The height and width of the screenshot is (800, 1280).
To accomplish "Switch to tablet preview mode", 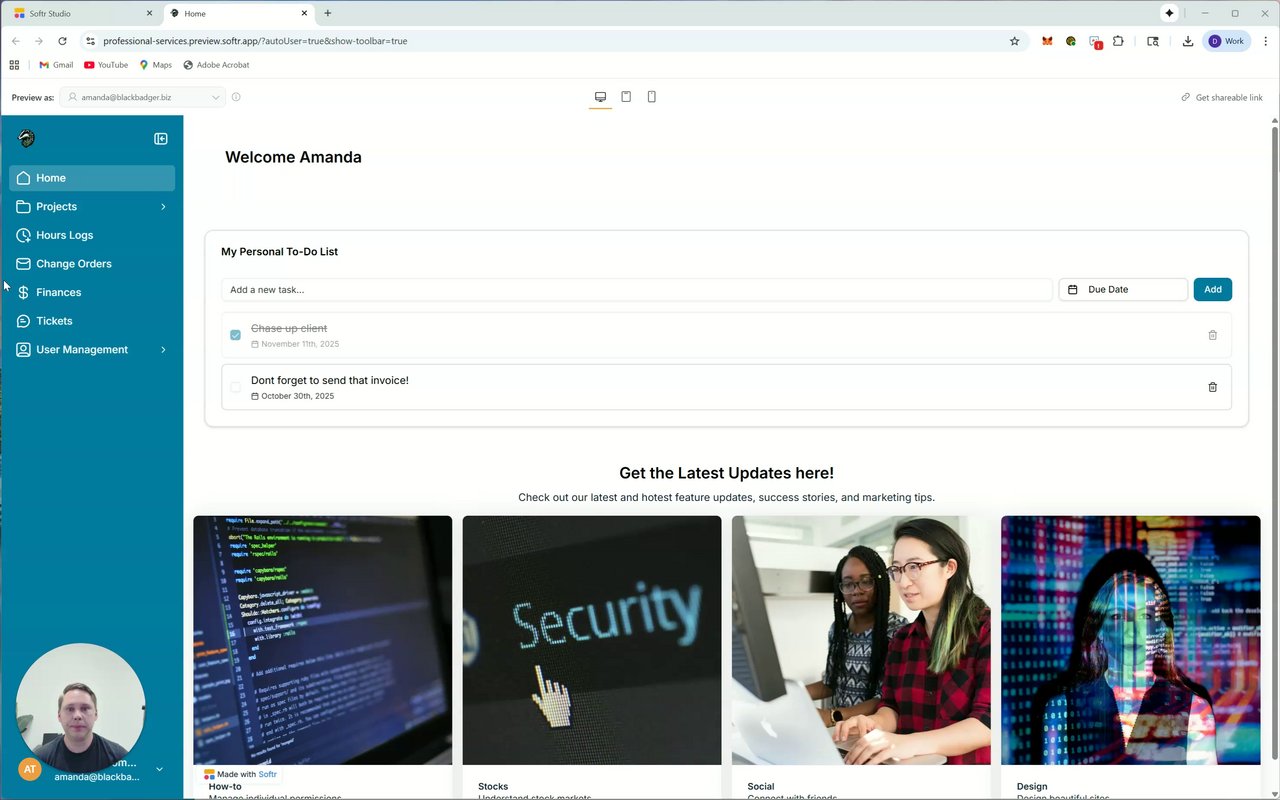I will tap(626, 97).
